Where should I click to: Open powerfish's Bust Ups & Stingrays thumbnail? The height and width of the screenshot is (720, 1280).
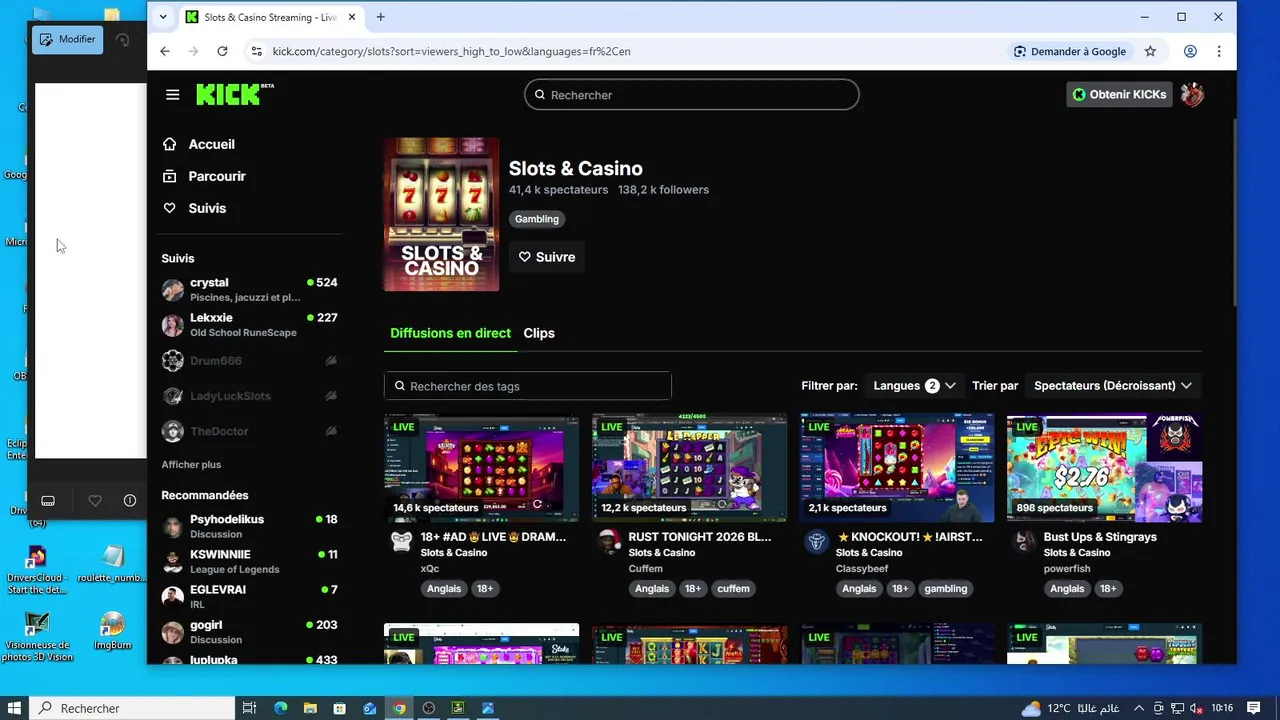tap(1104, 468)
